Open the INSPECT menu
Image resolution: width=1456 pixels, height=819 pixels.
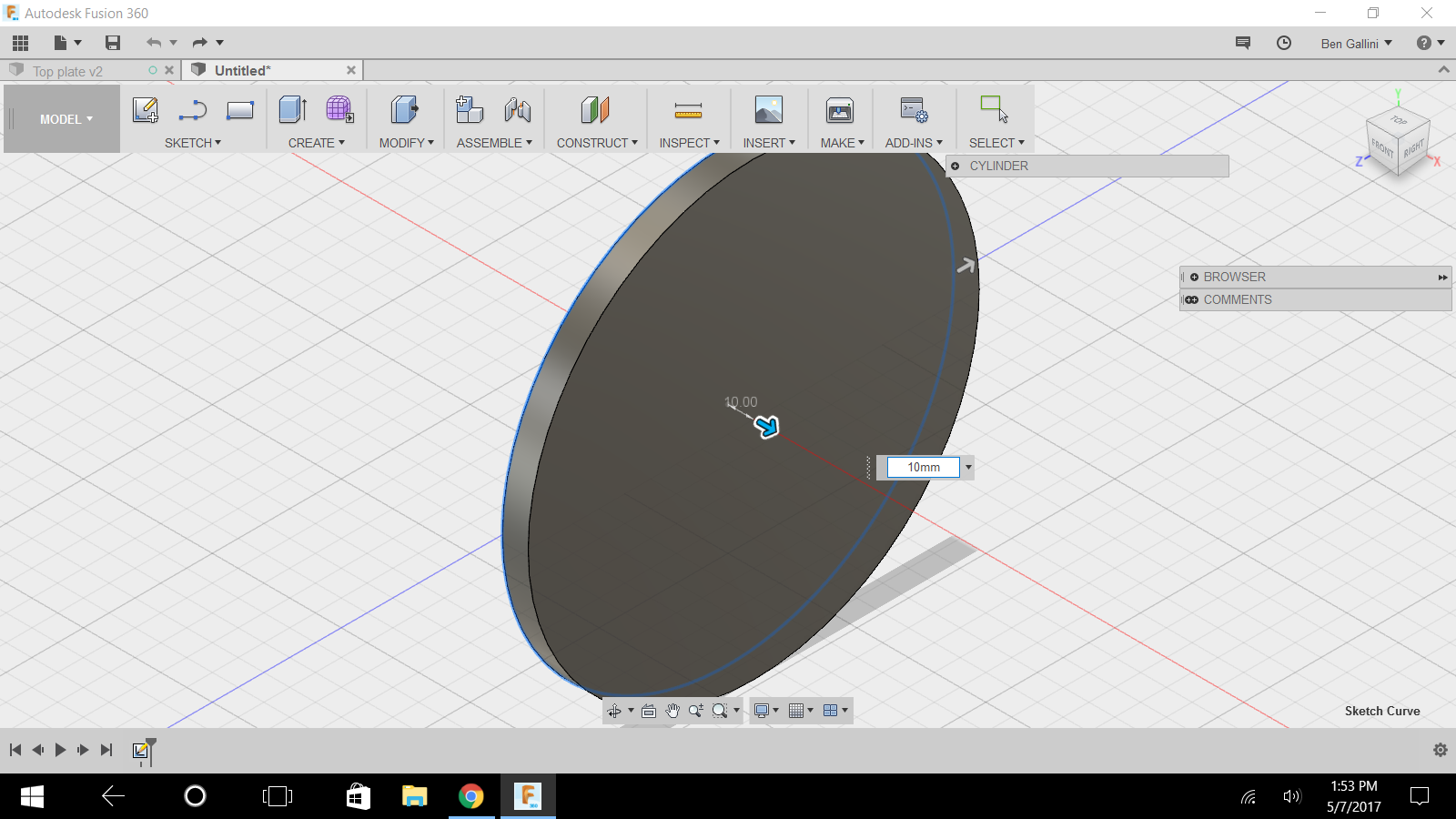689,143
